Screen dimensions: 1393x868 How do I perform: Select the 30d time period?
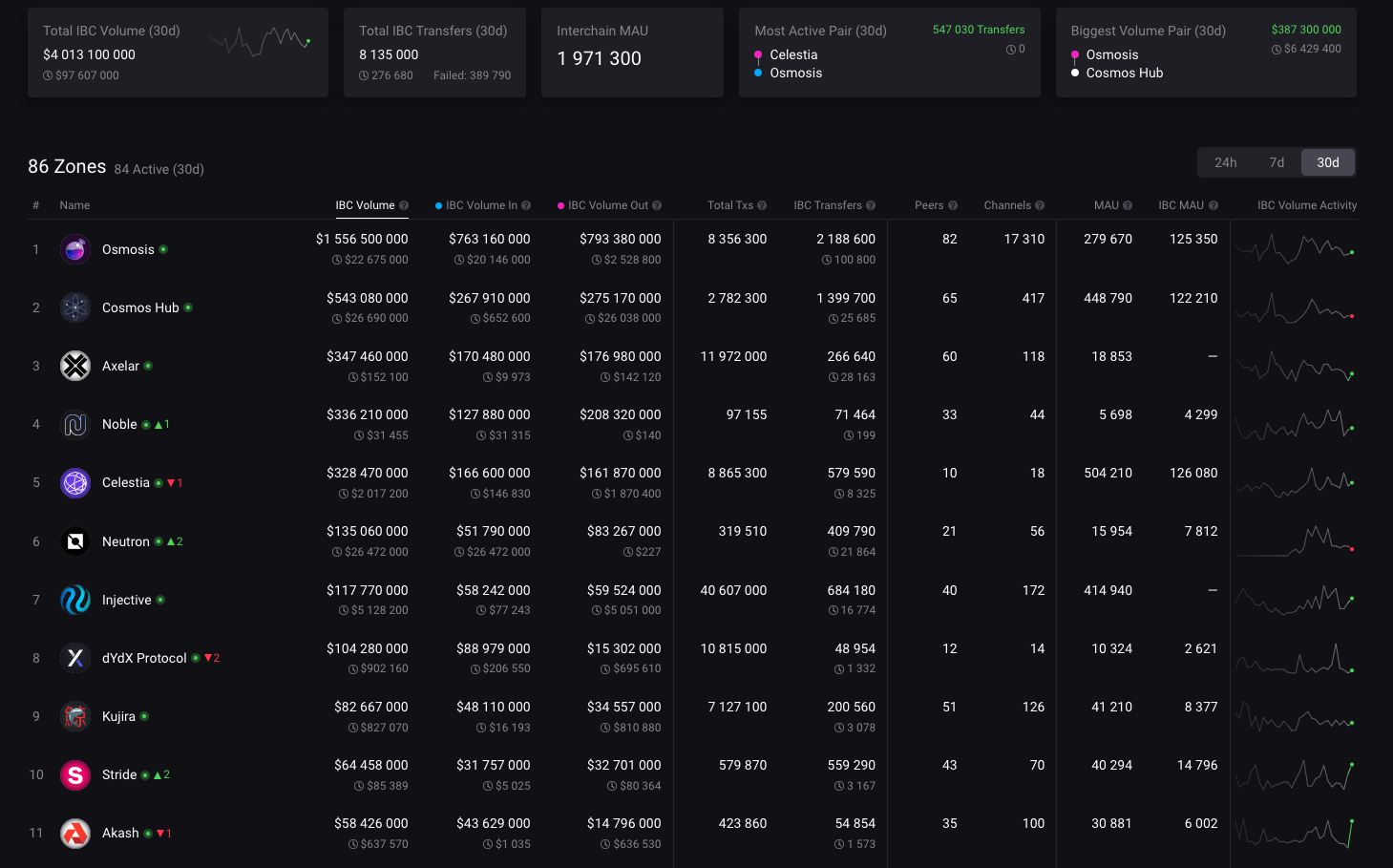[x=1327, y=162]
